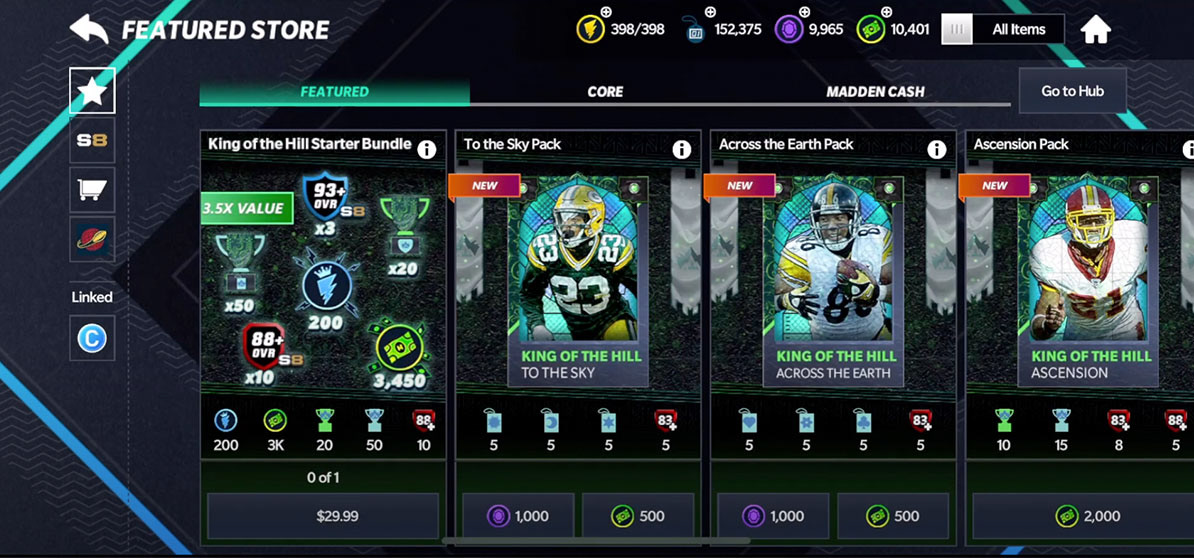Screen dimensions: 1194x558
Task: Select the planet sidebar icon
Action: [x=92, y=239]
